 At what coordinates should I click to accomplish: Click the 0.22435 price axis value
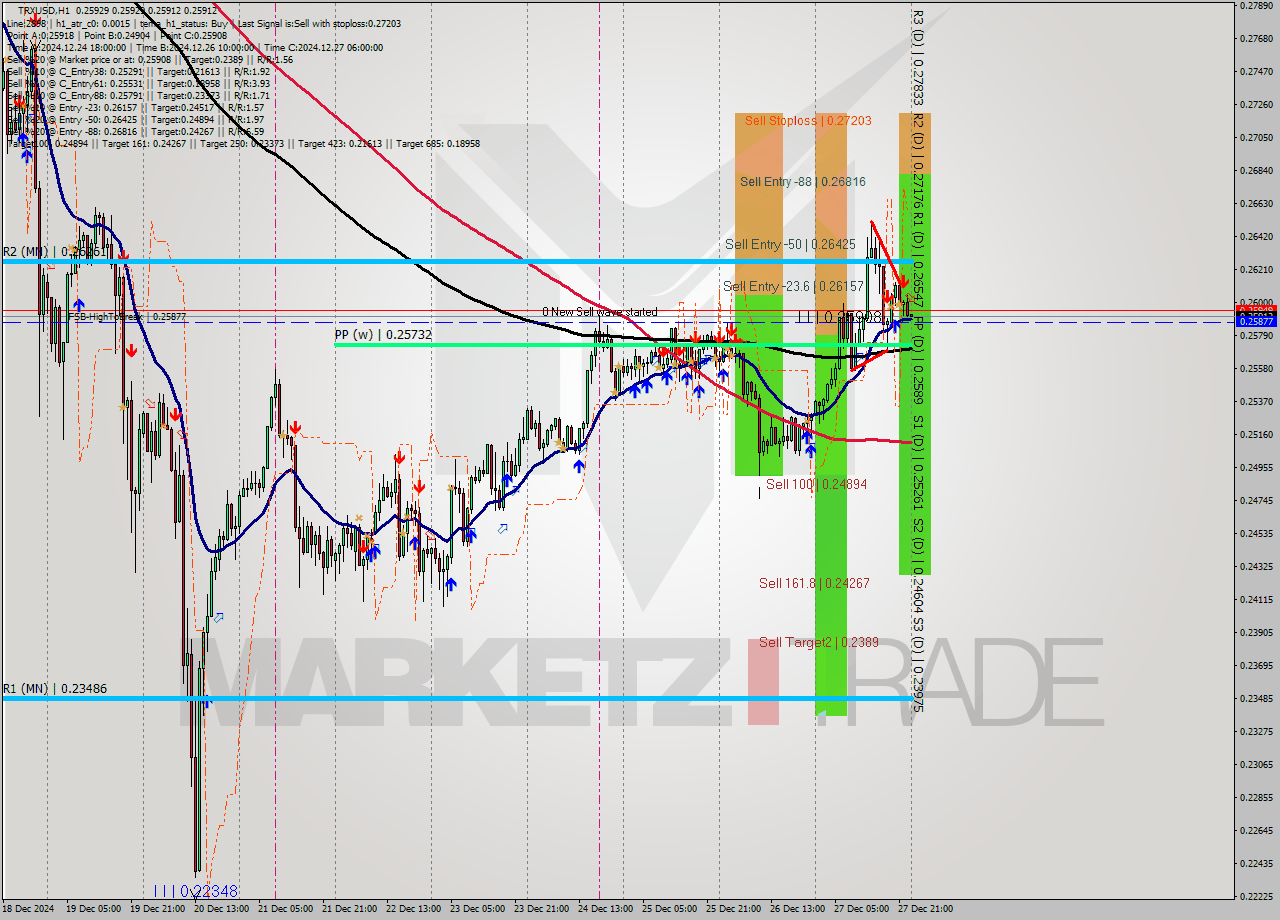click(1256, 863)
